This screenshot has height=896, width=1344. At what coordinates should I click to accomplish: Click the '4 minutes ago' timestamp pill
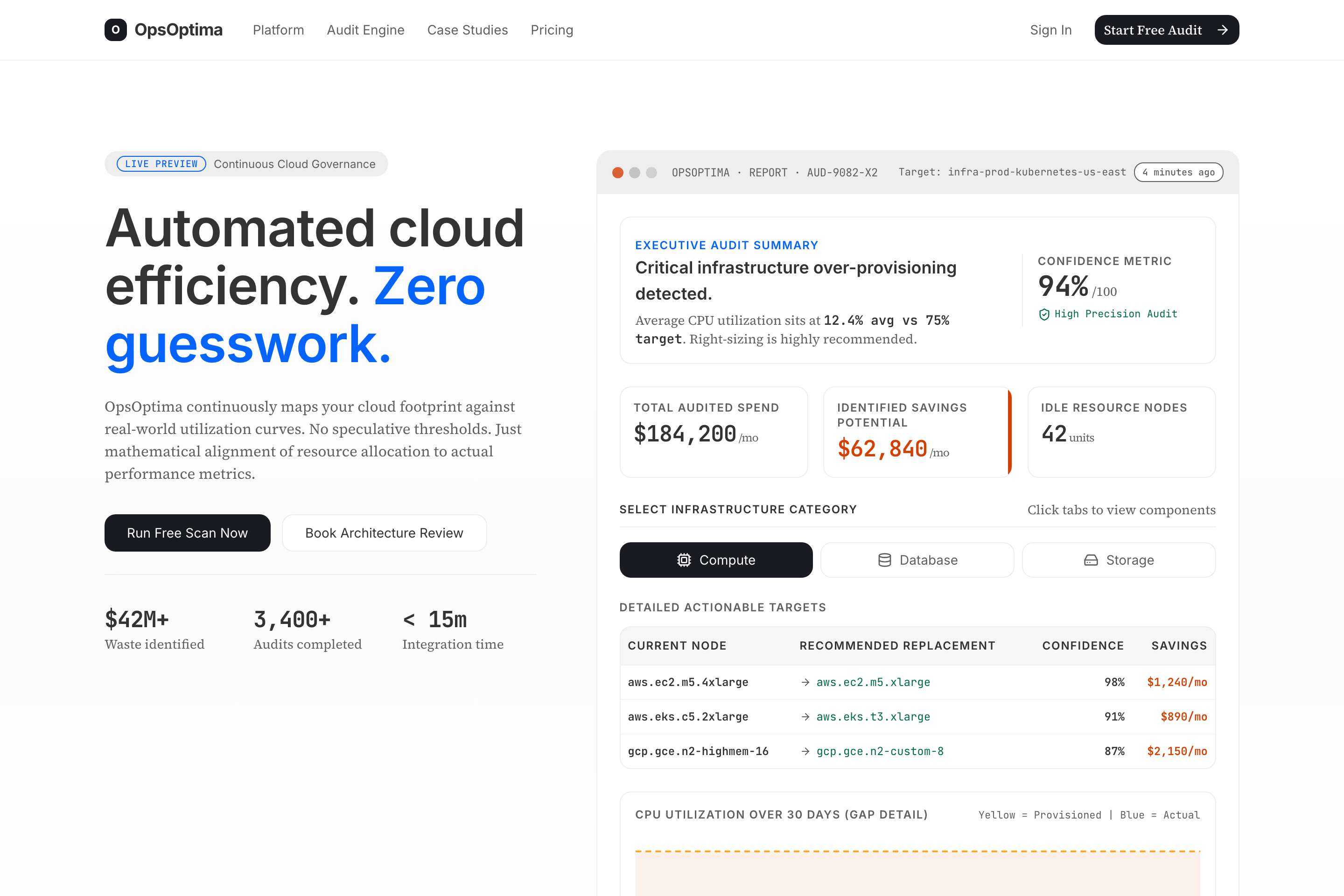(x=1178, y=173)
